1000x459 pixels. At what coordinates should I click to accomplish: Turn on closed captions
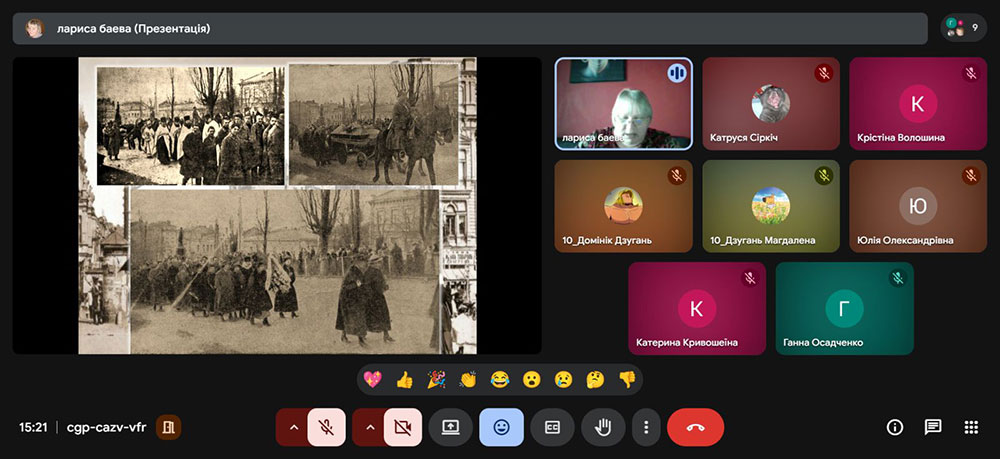(552, 427)
